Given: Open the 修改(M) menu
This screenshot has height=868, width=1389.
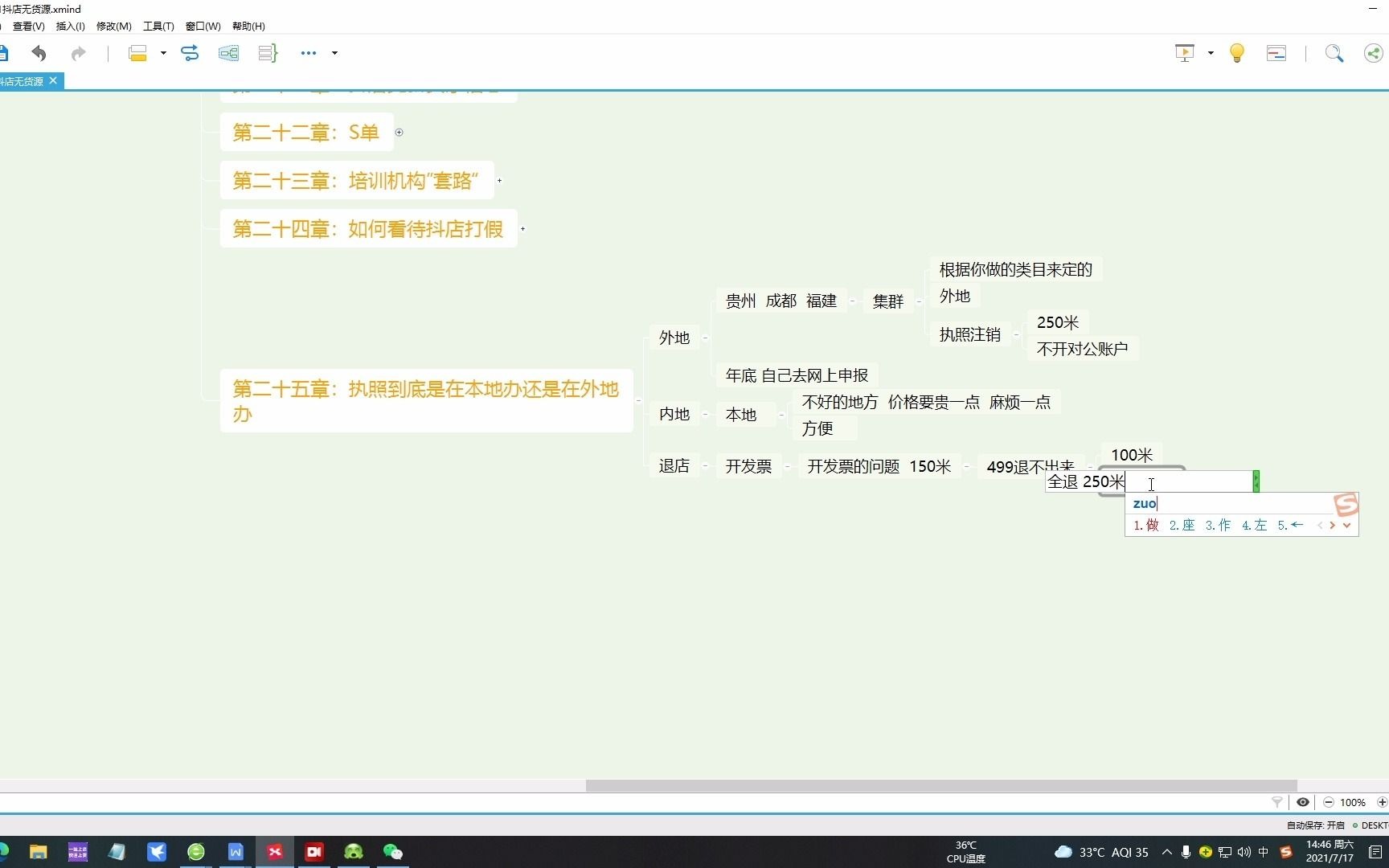Looking at the screenshot, I should 114,26.
